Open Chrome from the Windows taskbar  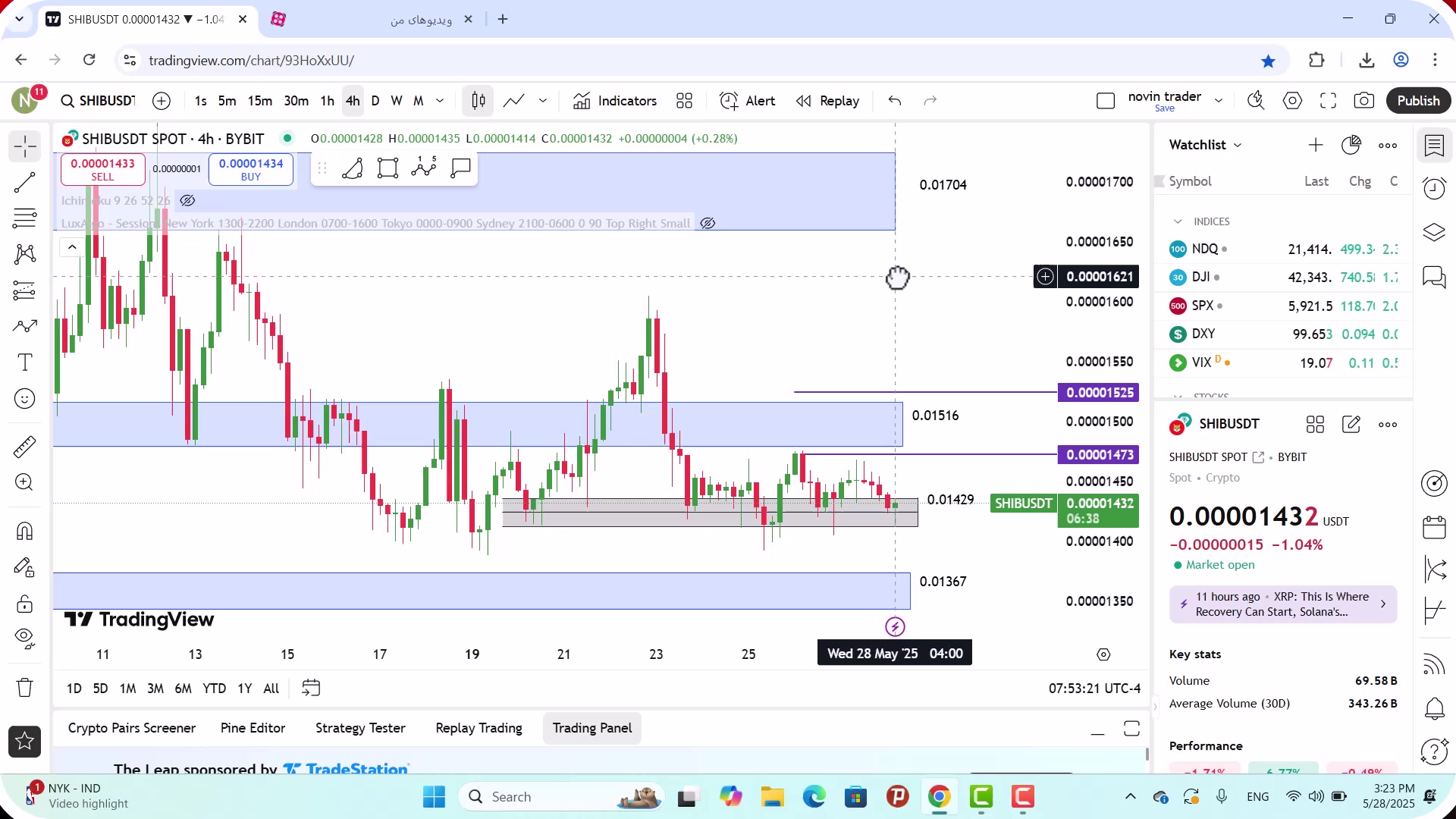(939, 797)
